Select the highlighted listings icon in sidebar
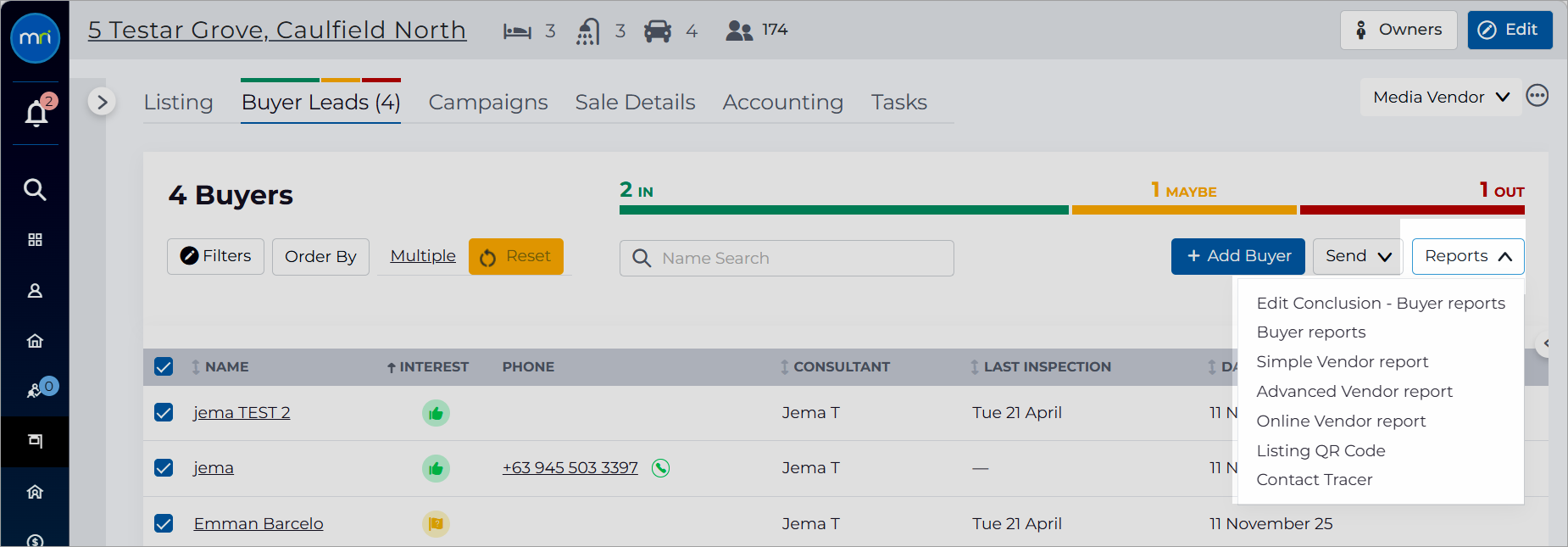Image resolution: width=1568 pixels, height=547 pixels. pyautogui.click(x=35, y=441)
